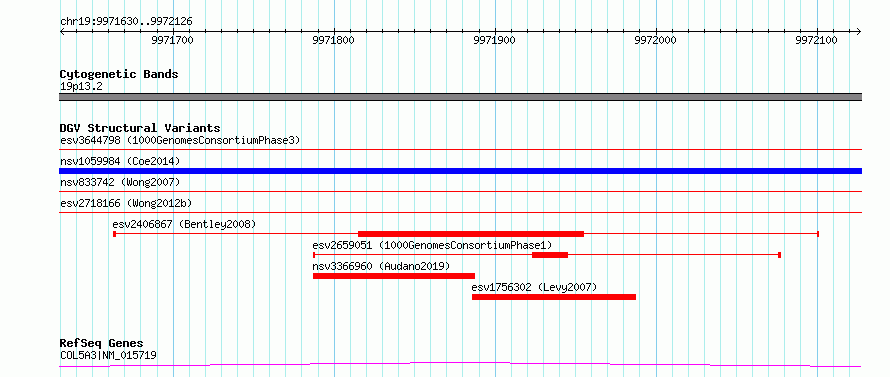Select the thick segment of esv2659051

(550, 255)
